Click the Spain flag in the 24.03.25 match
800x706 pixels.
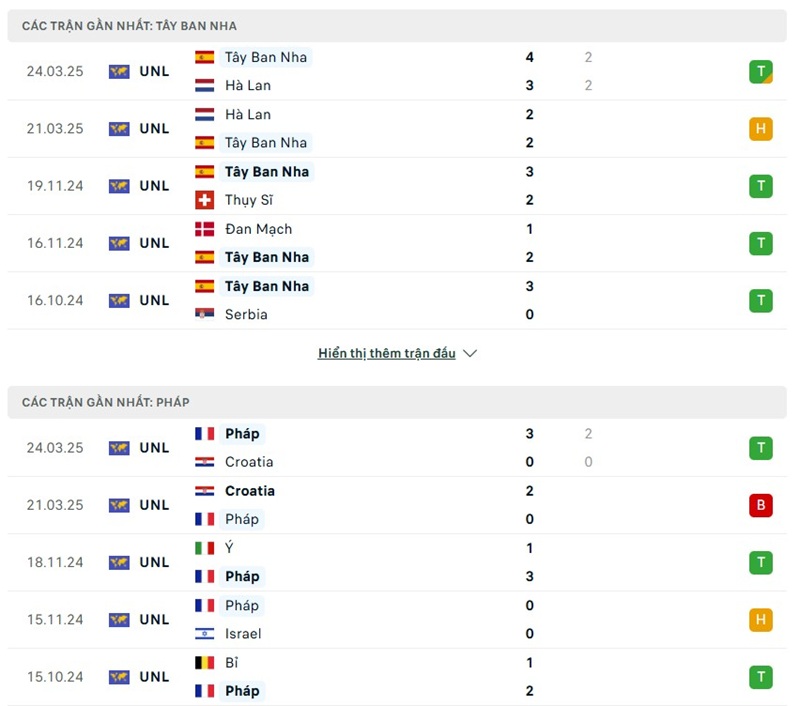(x=205, y=57)
